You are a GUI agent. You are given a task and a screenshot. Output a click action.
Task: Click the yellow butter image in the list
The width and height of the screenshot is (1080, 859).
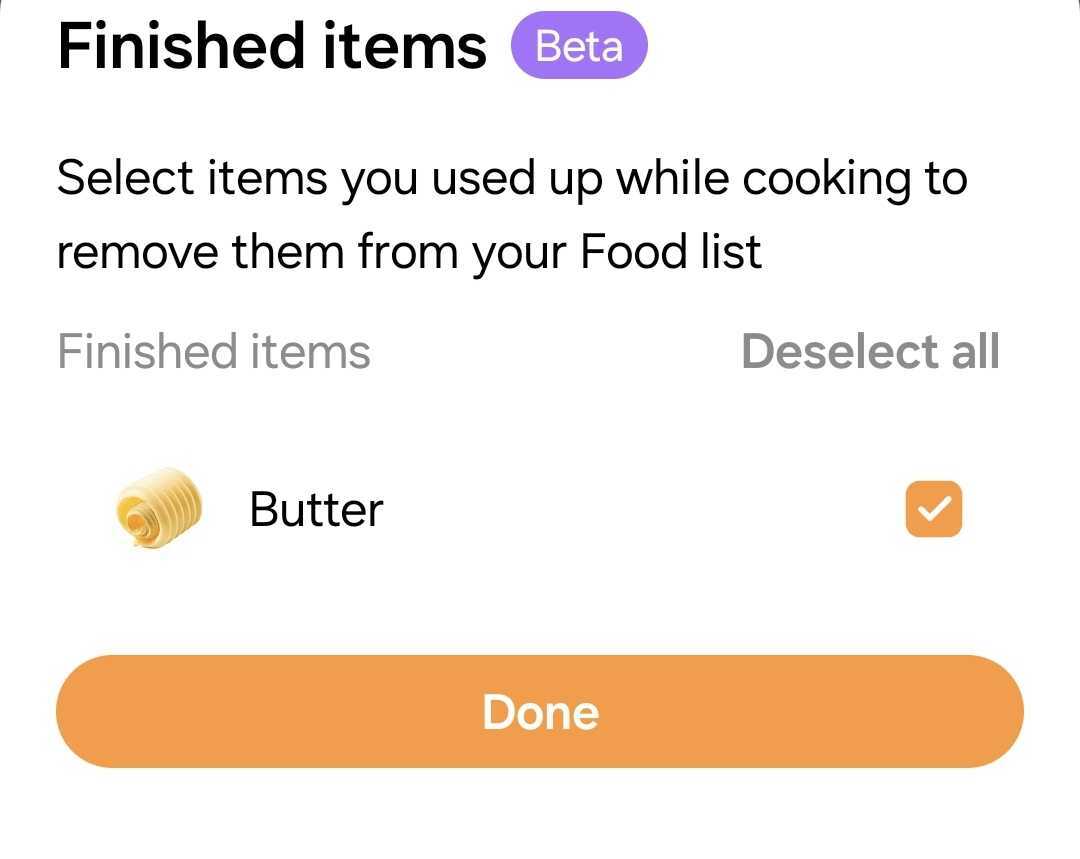(x=159, y=508)
